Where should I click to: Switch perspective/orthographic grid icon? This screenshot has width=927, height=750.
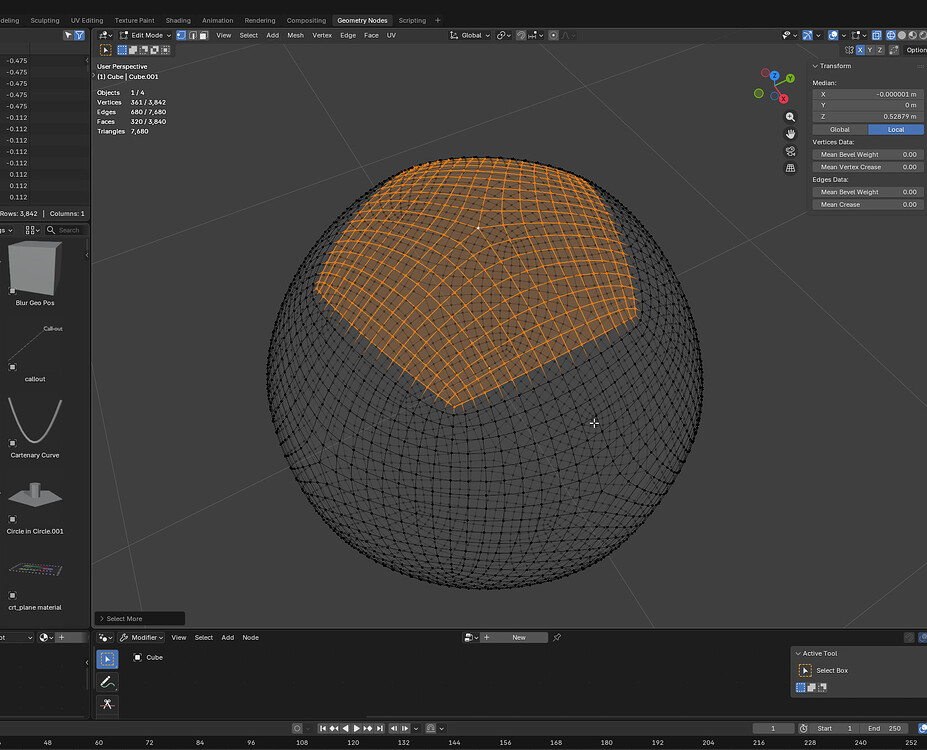790,168
